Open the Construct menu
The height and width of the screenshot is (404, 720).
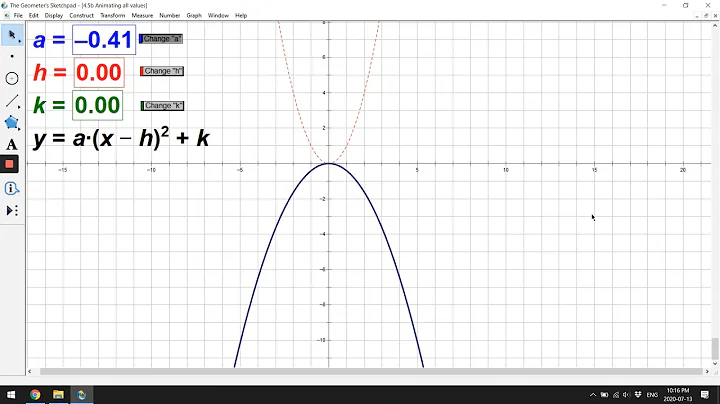(x=81, y=16)
